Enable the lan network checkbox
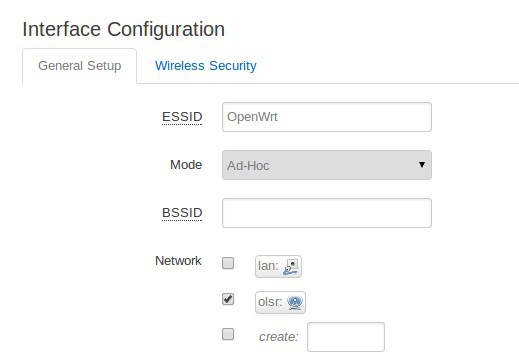This screenshot has height=361, width=519. pyautogui.click(x=228, y=263)
